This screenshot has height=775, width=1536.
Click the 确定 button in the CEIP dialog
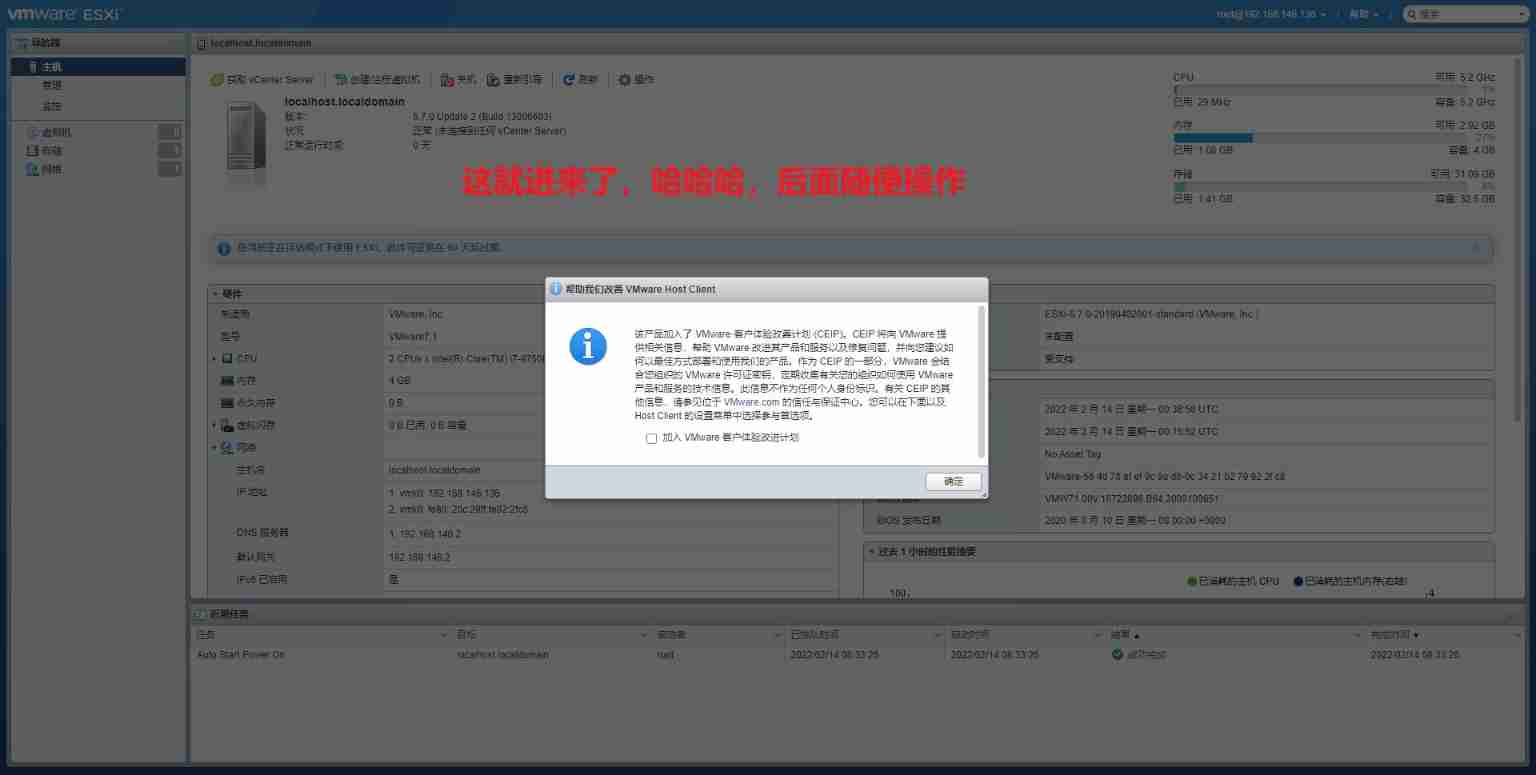[953, 481]
